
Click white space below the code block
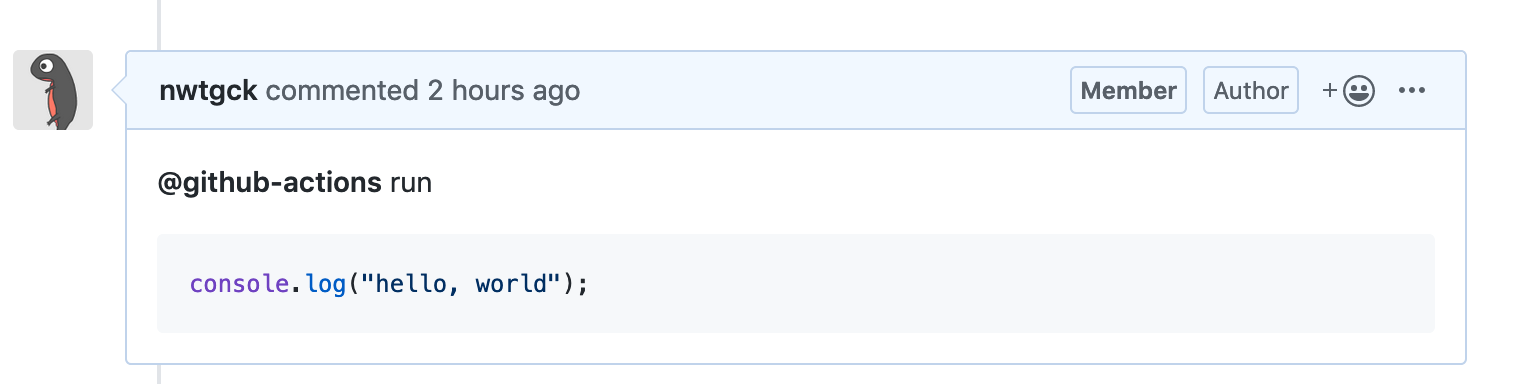pos(795,347)
